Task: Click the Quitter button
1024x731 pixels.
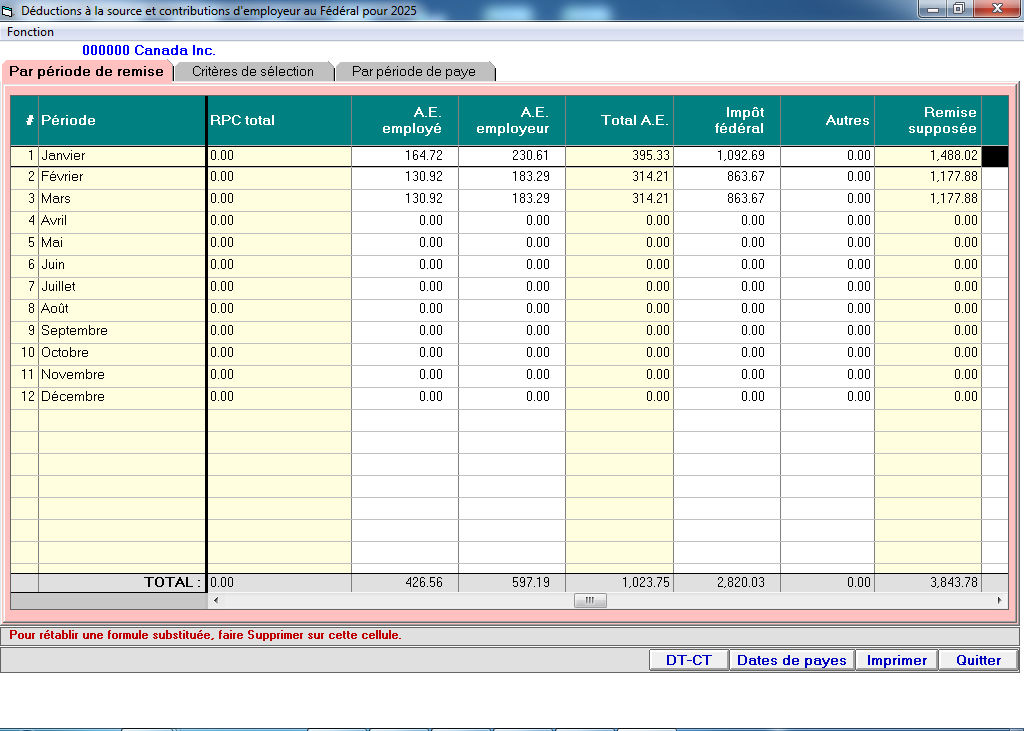Action: pos(977,660)
